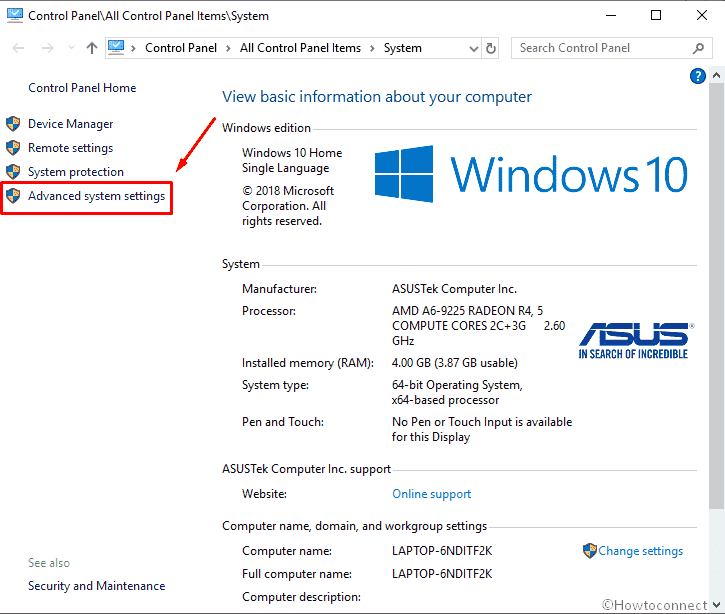Open the recent locations dropdown arrow
This screenshot has height=614, width=725.
click(71, 48)
